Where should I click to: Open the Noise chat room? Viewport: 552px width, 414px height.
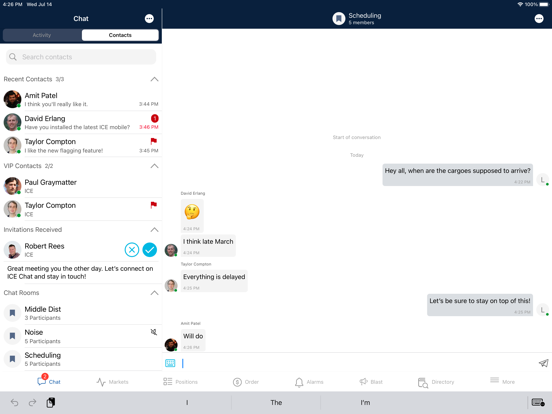click(x=81, y=336)
